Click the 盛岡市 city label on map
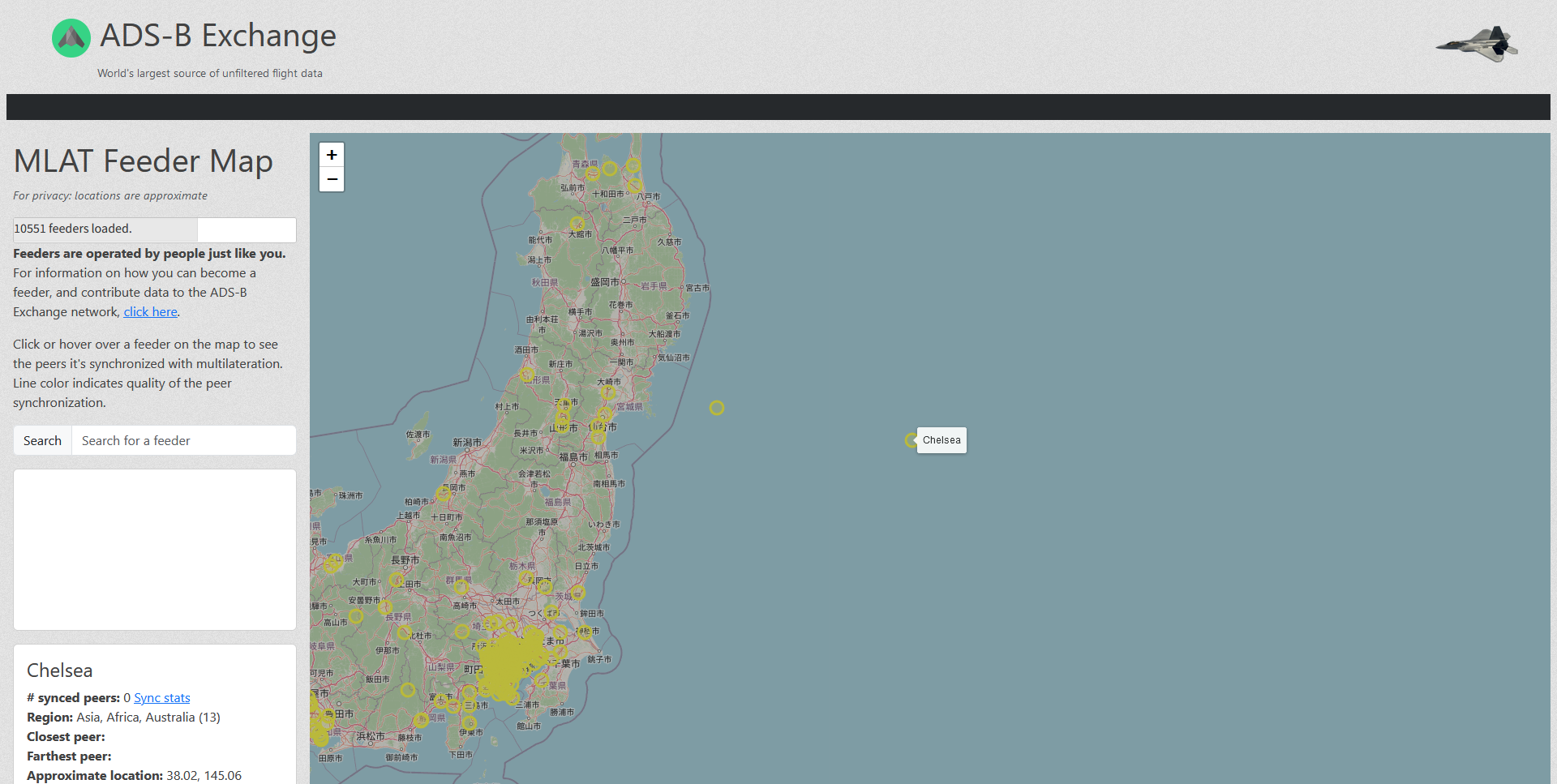 pyautogui.click(x=605, y=282)
